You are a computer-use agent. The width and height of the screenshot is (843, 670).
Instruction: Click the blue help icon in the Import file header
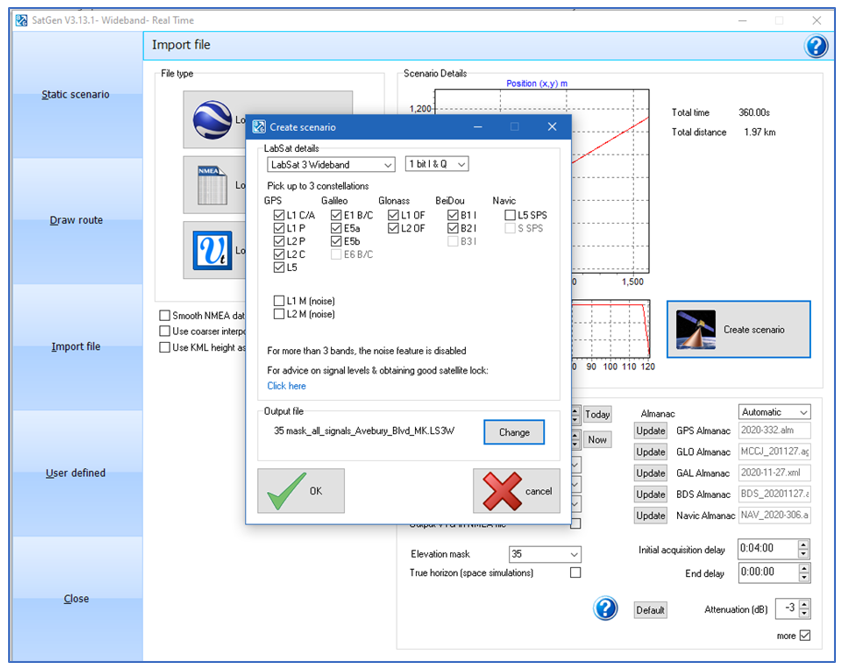pos(816,46)
